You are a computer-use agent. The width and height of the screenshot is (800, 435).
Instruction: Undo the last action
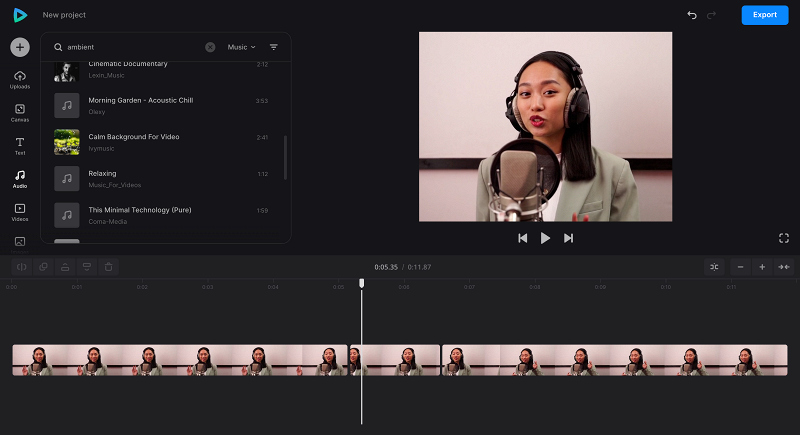(x=692, y=15)
